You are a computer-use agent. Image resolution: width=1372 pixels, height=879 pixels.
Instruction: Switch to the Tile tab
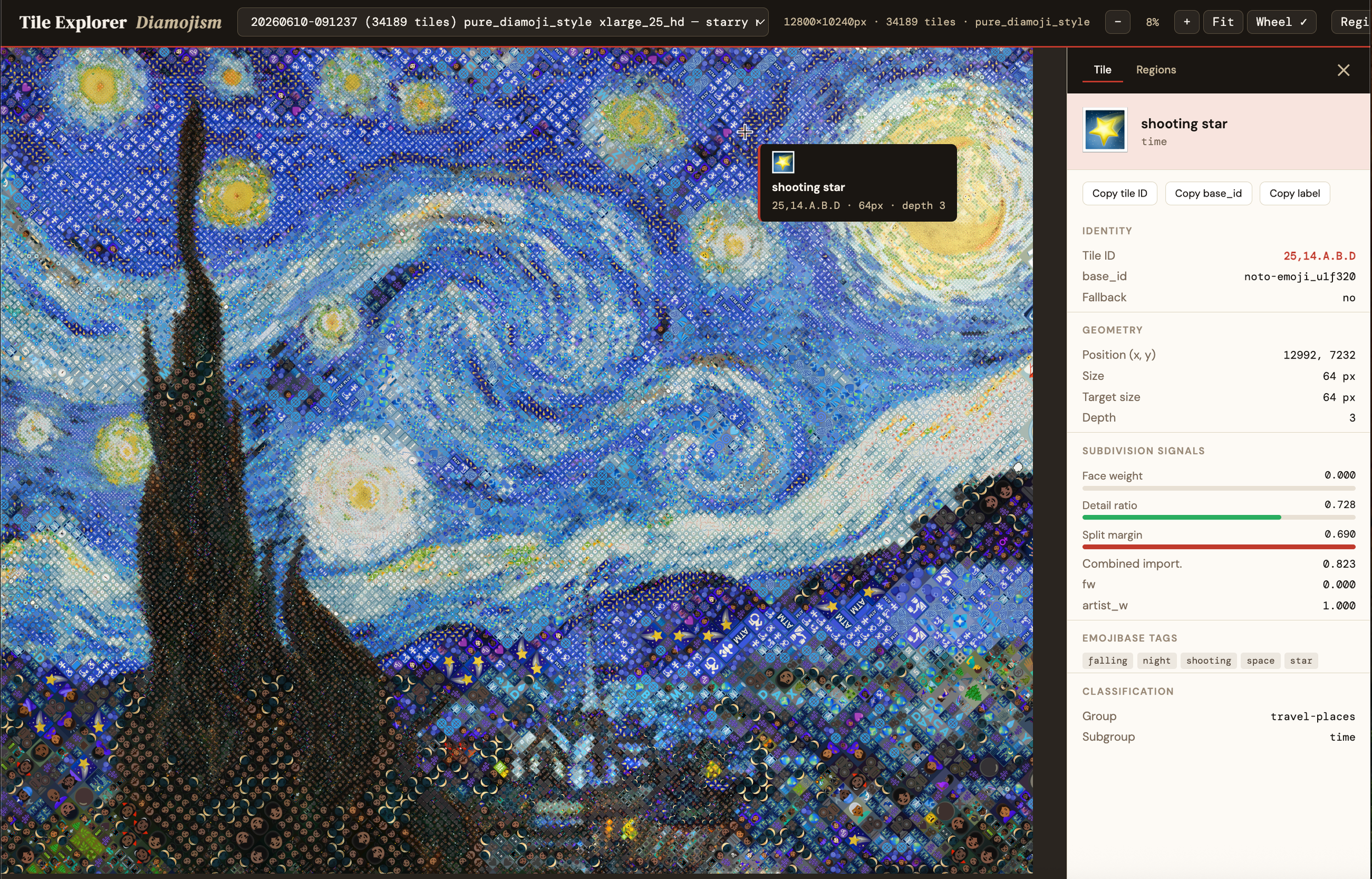[1102, 70]
